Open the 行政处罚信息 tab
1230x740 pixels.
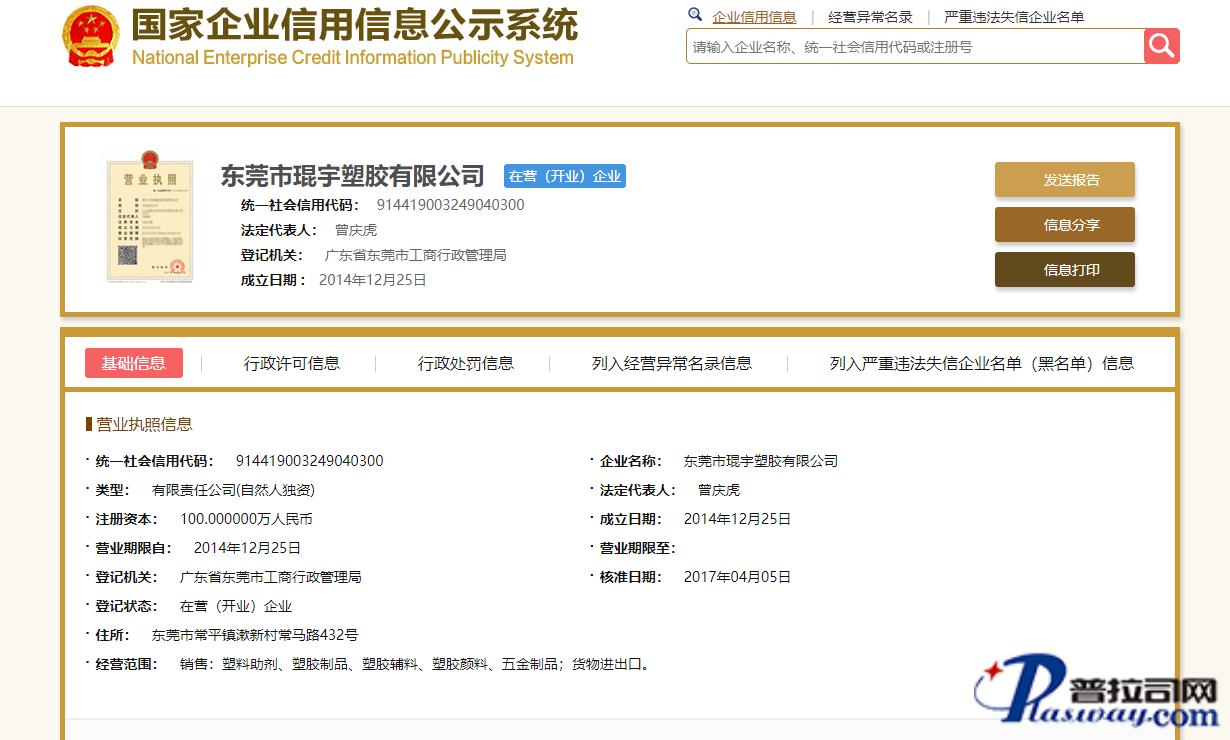point(465,363)
